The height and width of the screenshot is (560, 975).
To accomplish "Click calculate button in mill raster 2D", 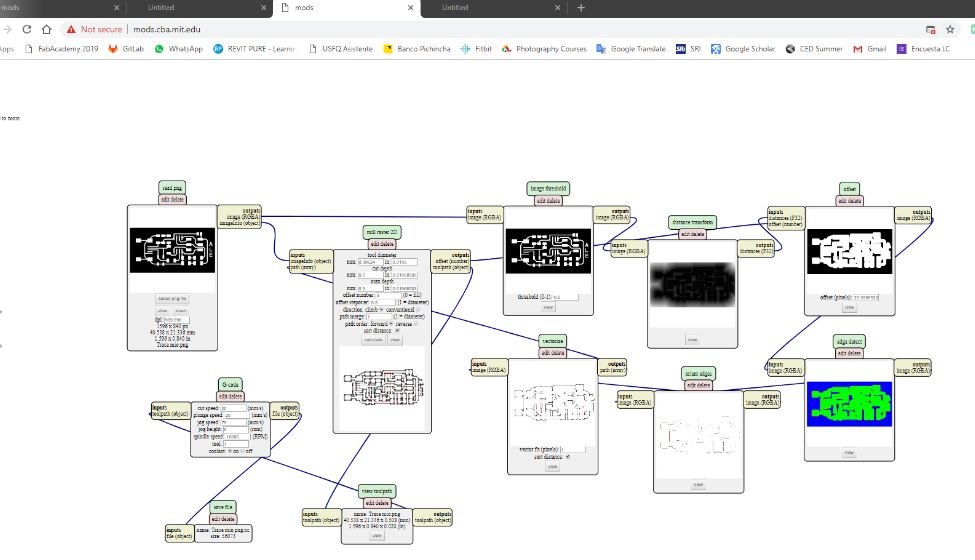I will coord(373,340).
